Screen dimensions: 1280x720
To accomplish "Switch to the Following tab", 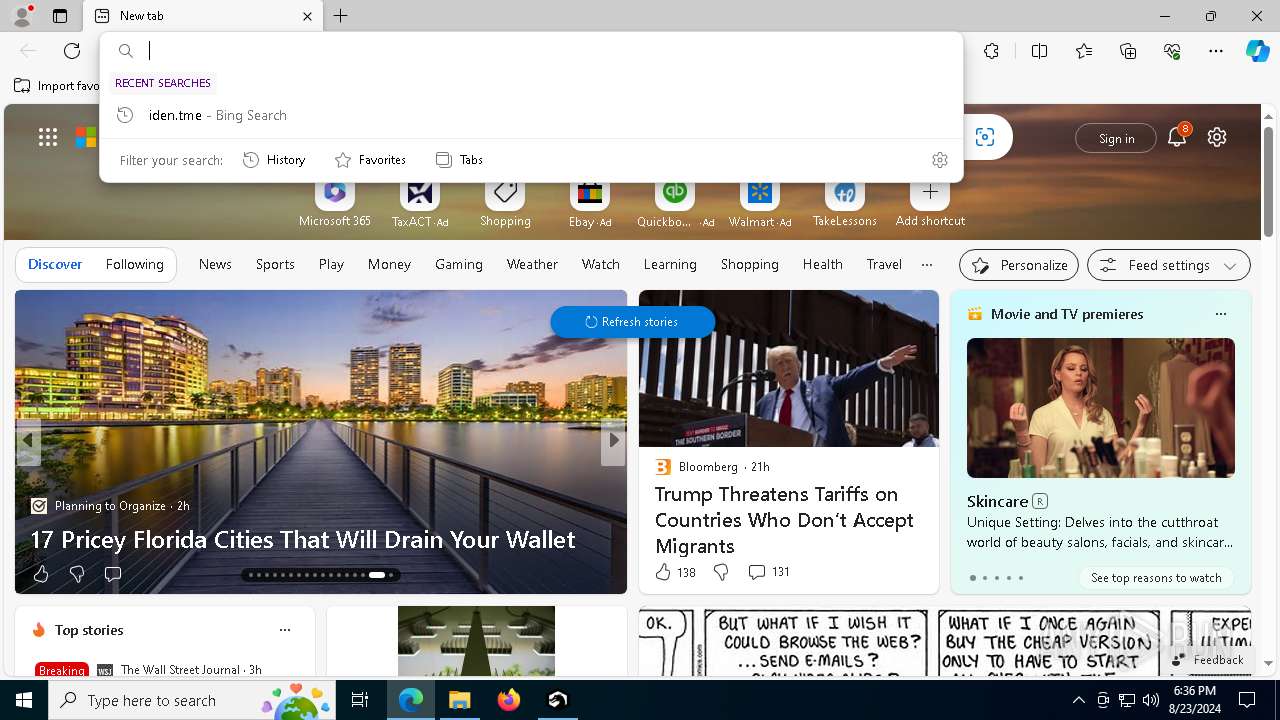I will [x=134, y=264].
